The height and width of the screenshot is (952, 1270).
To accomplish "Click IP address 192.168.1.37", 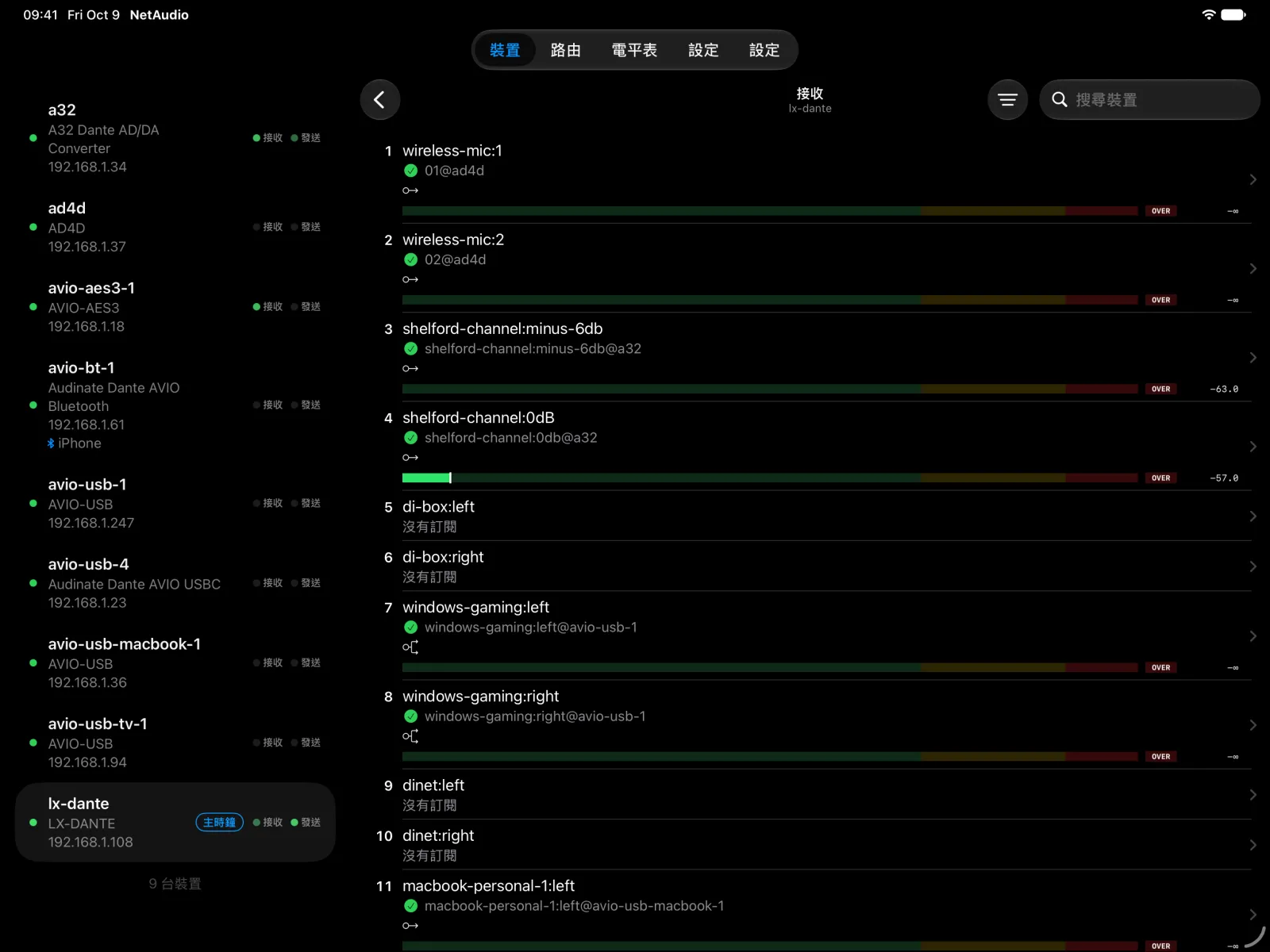I will (87, 247).
